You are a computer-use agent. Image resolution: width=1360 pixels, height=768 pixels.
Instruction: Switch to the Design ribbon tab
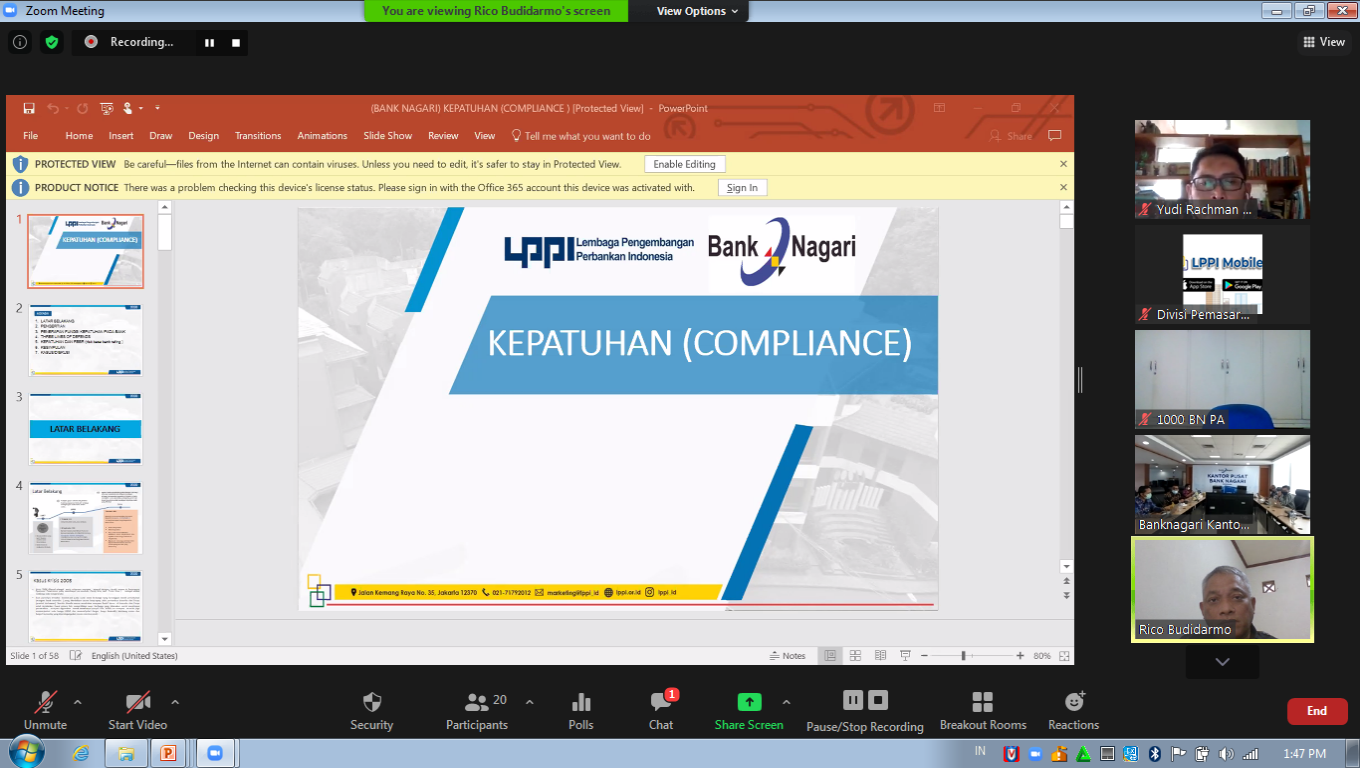(x=203, y=136)
